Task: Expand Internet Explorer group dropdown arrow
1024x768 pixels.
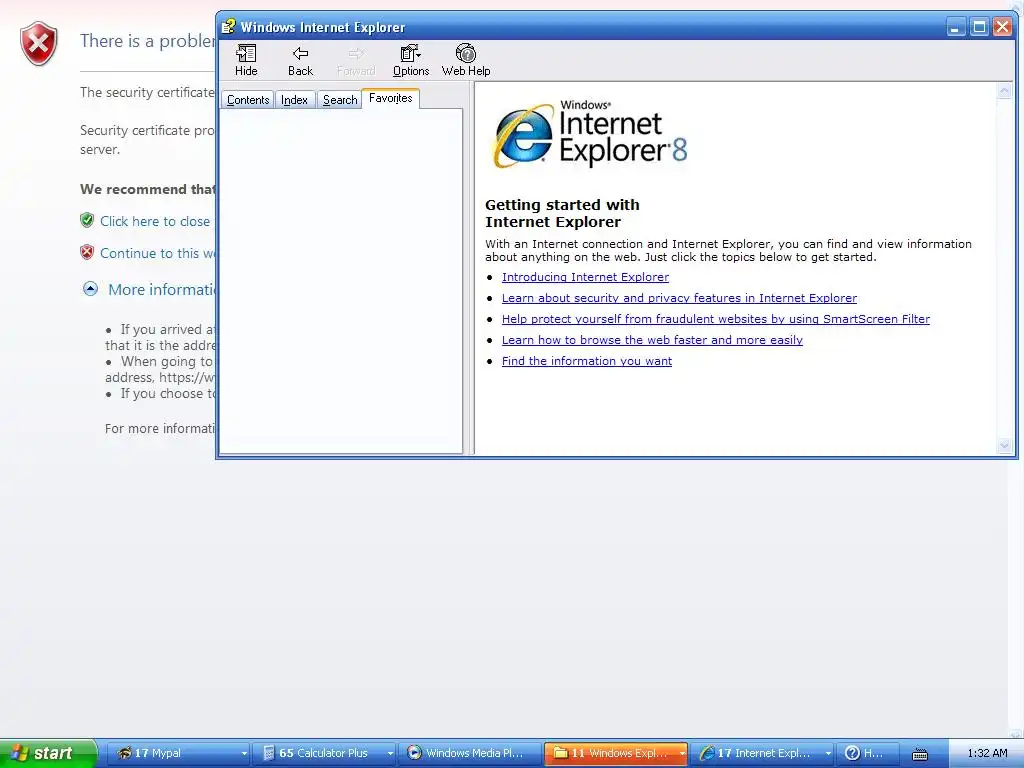Action: pos(828,753)
